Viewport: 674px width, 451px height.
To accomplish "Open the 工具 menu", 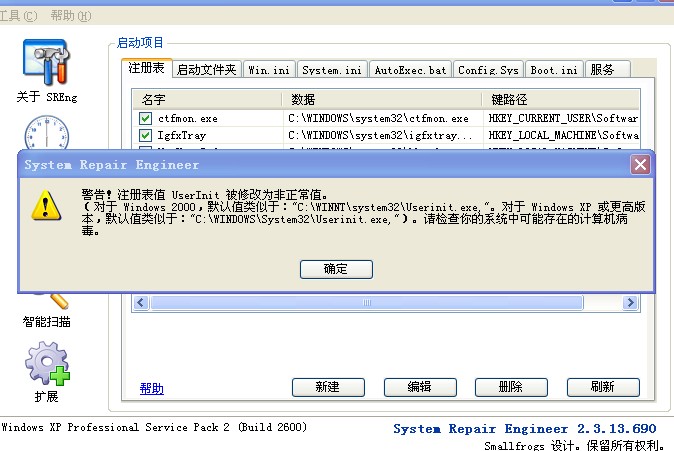I will coord(18,16).
